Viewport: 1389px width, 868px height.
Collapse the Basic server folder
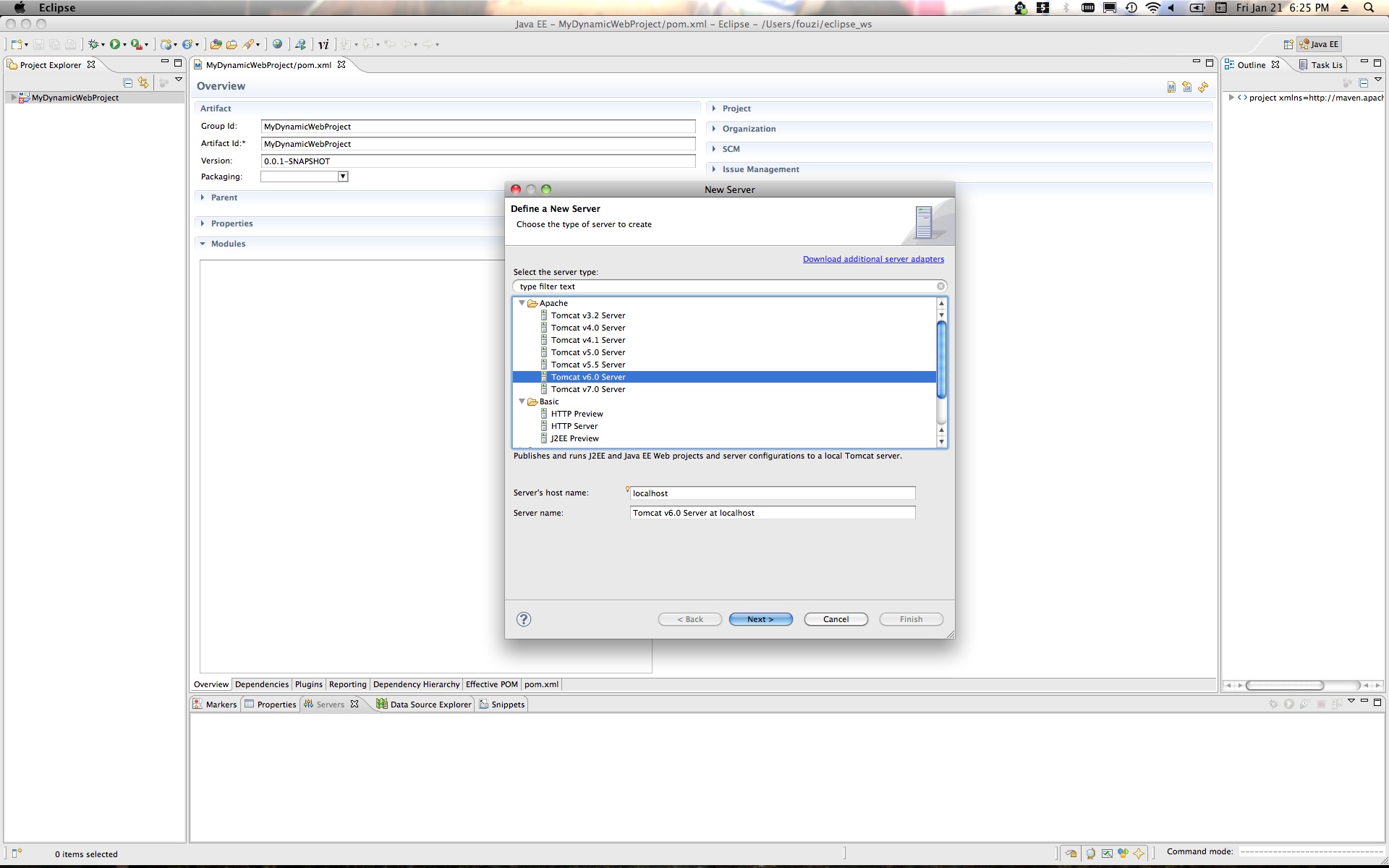[522, 401]
